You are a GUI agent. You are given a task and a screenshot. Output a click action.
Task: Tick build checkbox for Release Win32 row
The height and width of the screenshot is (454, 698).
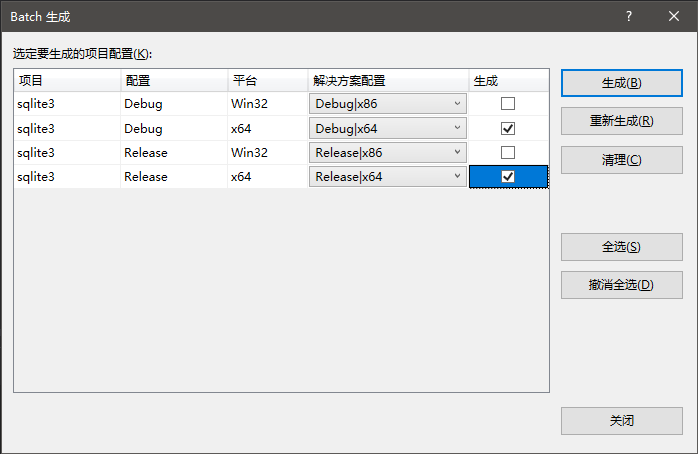pyautogui.click(x=508, y=152)
